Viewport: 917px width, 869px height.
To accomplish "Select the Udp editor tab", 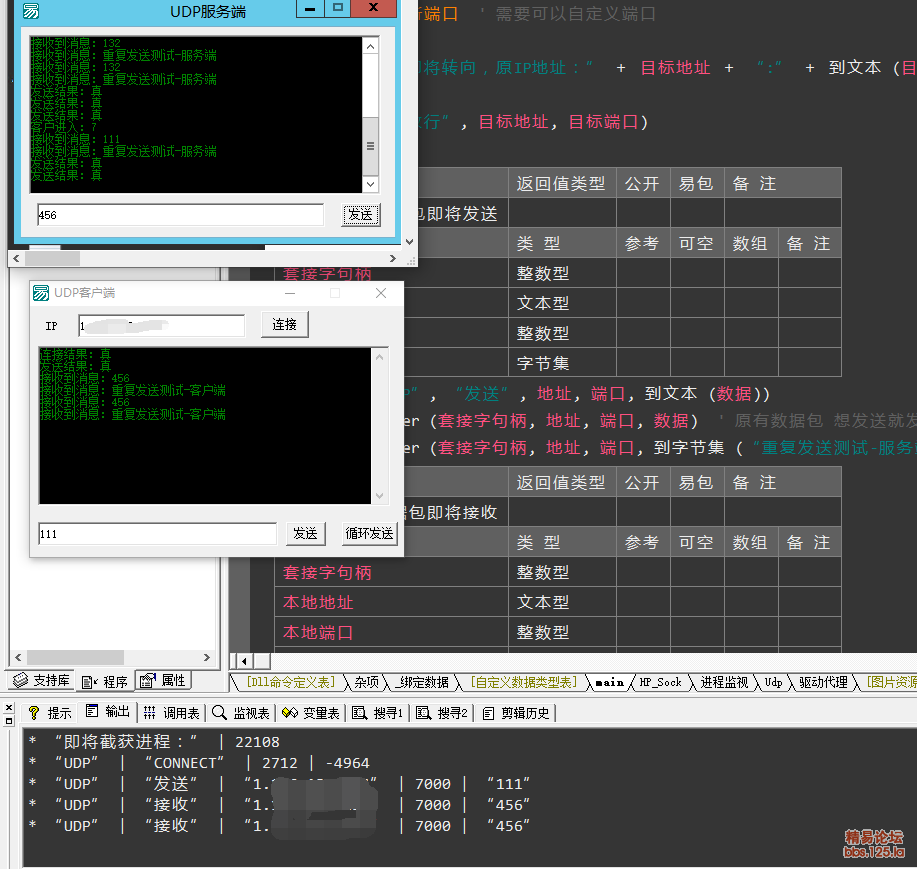I will tap(773, 682).
